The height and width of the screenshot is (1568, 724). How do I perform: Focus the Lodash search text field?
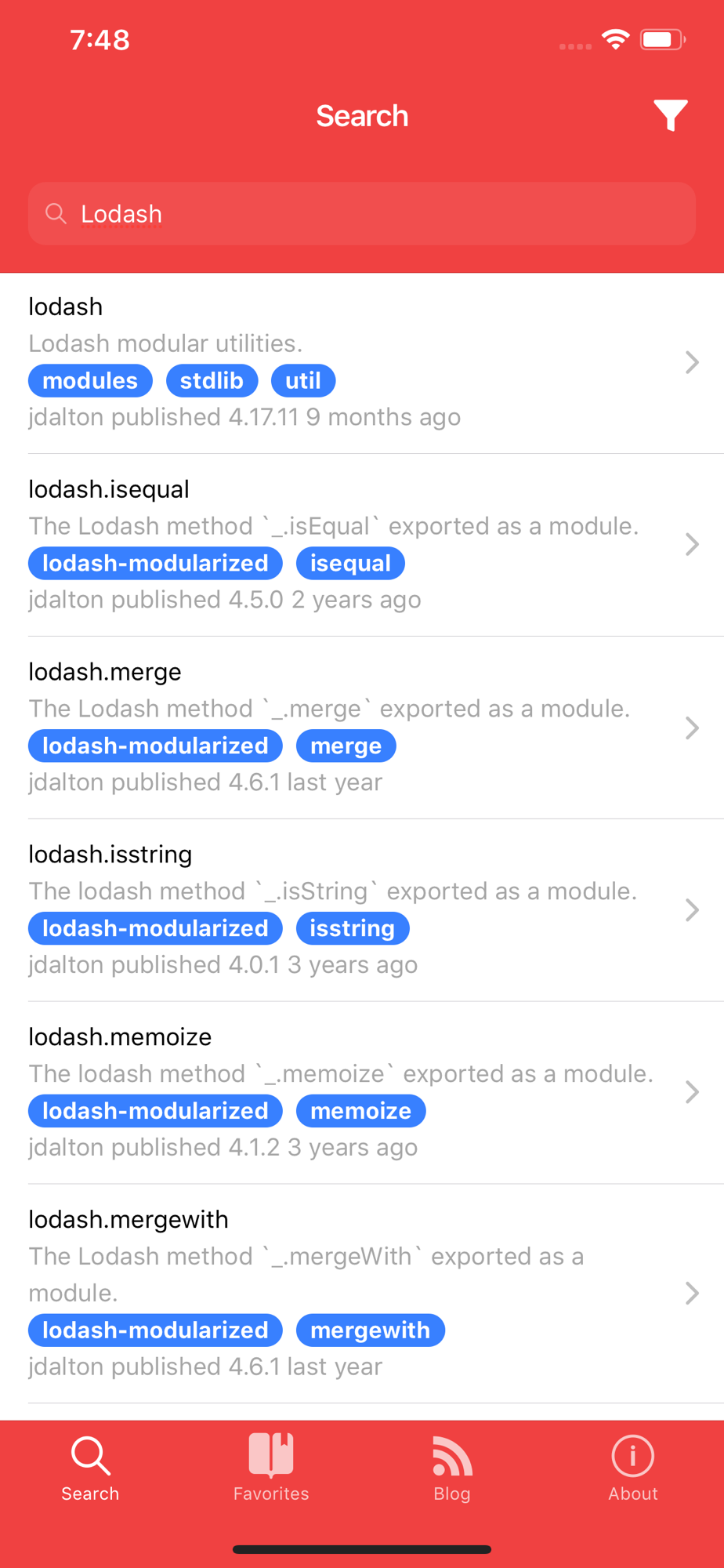376,213
